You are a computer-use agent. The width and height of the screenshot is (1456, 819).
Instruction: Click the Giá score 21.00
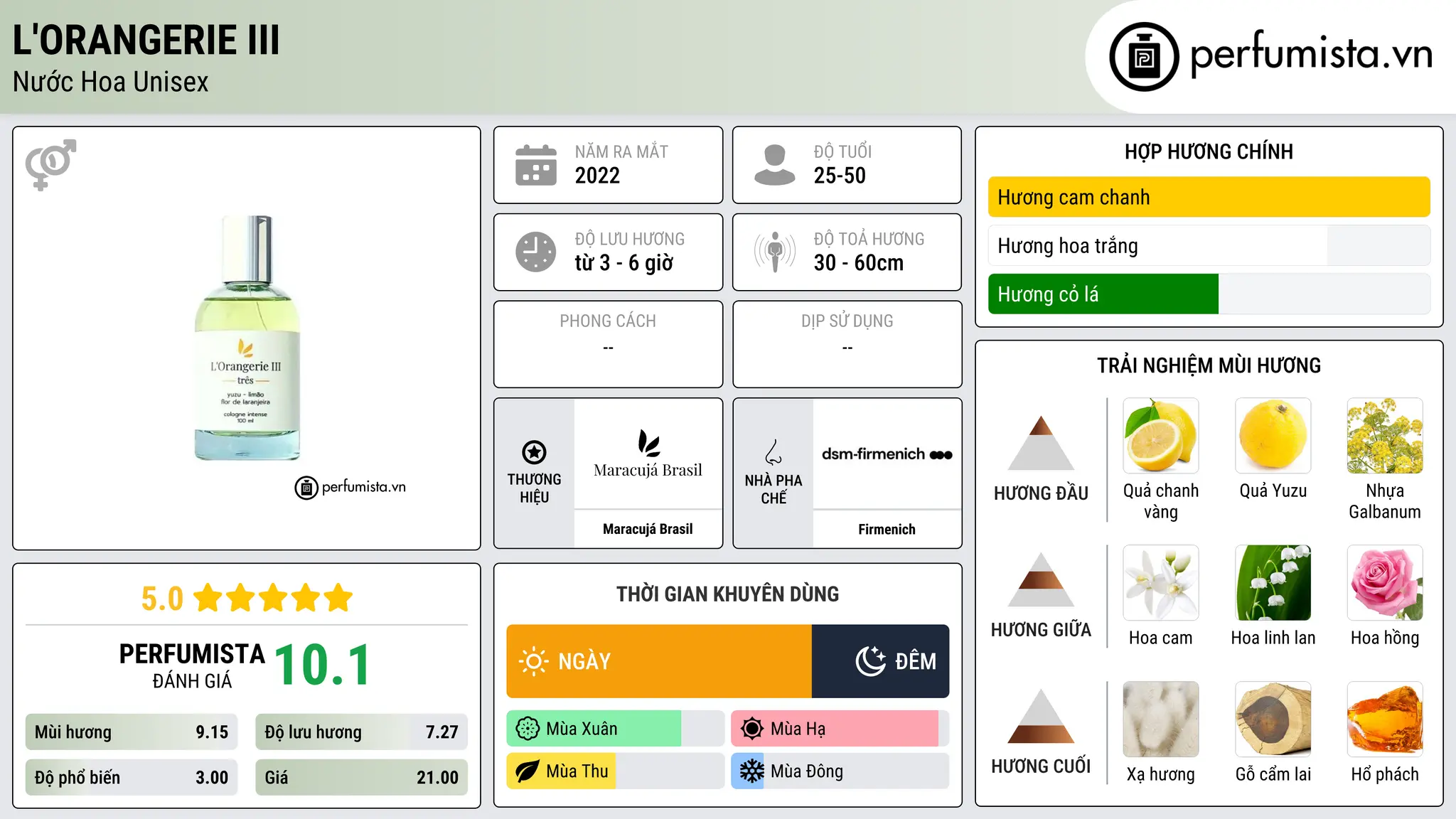click(x=437, y=778)
